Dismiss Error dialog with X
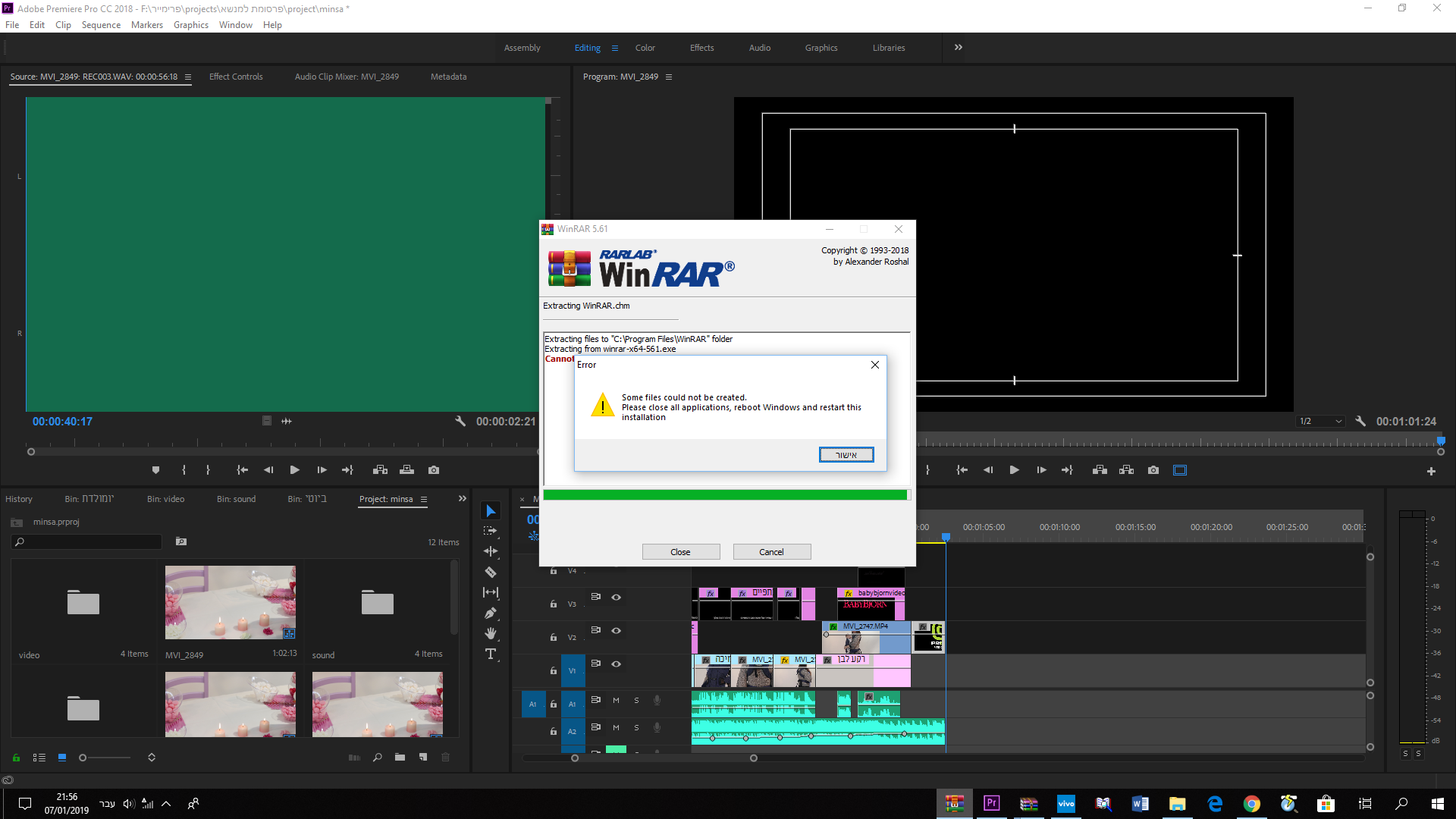 (875, 365)
